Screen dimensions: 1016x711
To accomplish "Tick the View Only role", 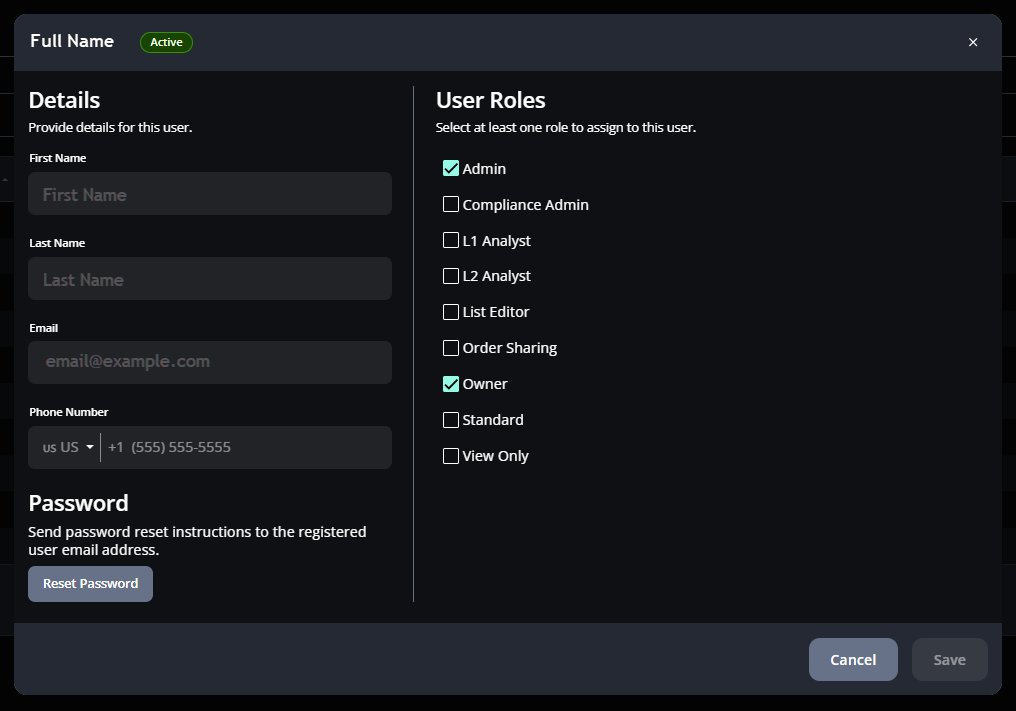I will tap(451, 456).
